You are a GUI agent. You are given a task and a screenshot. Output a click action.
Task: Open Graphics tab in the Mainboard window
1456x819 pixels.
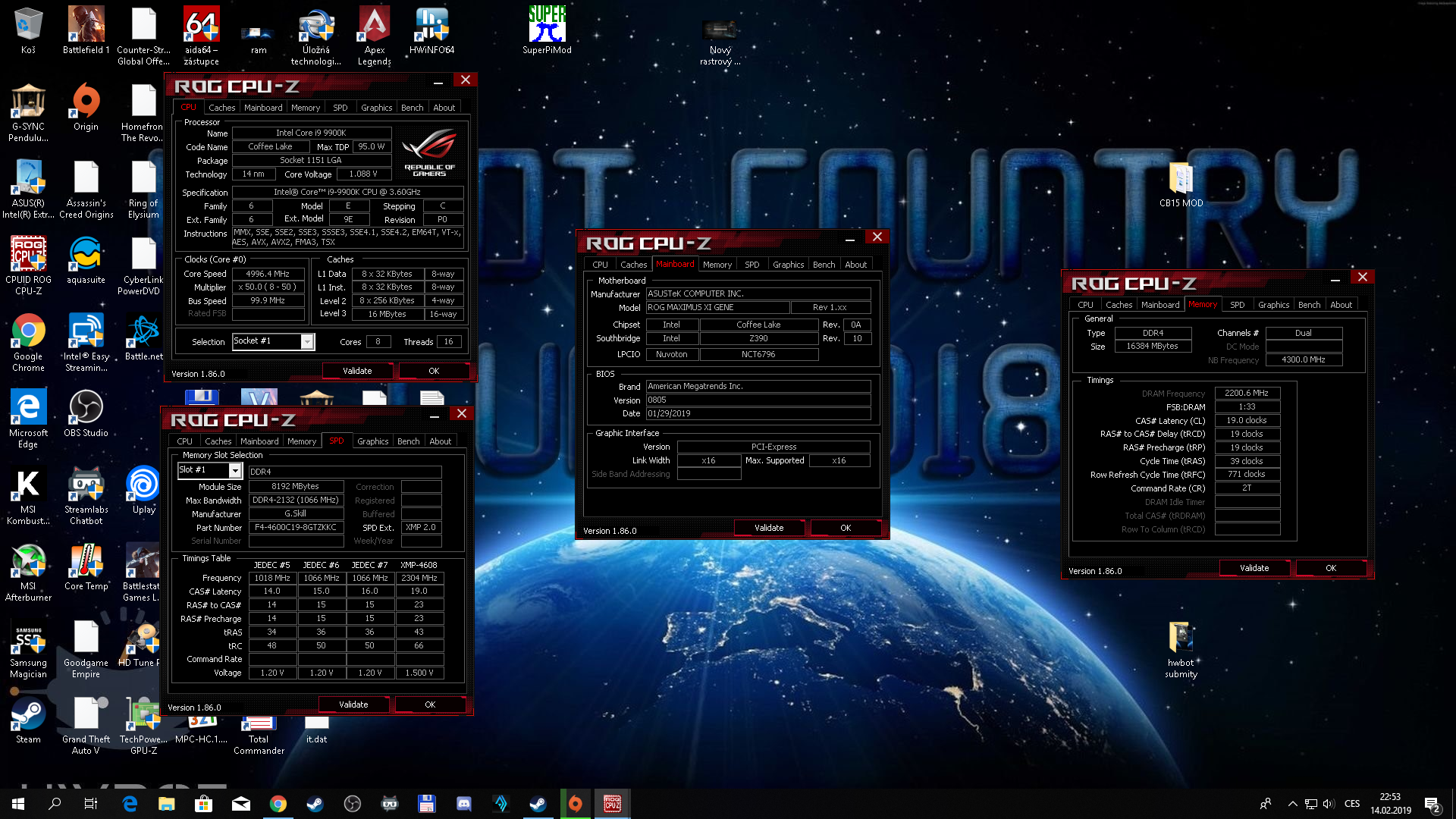[x=789, y=265]
